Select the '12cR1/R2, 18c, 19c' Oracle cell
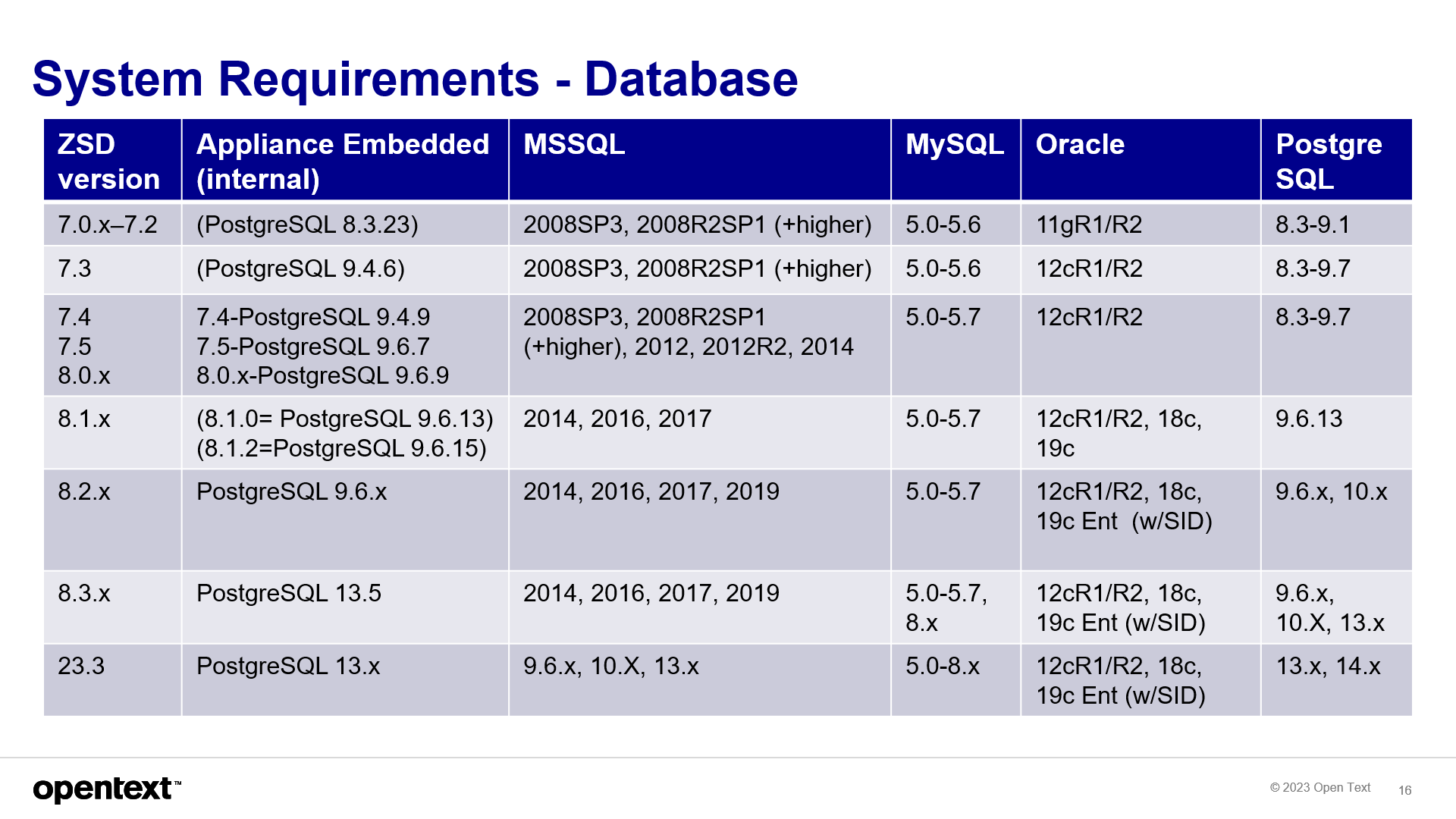Image resolution: width=1456 pixels, height=819 pixels. [x=1141, y=432]
